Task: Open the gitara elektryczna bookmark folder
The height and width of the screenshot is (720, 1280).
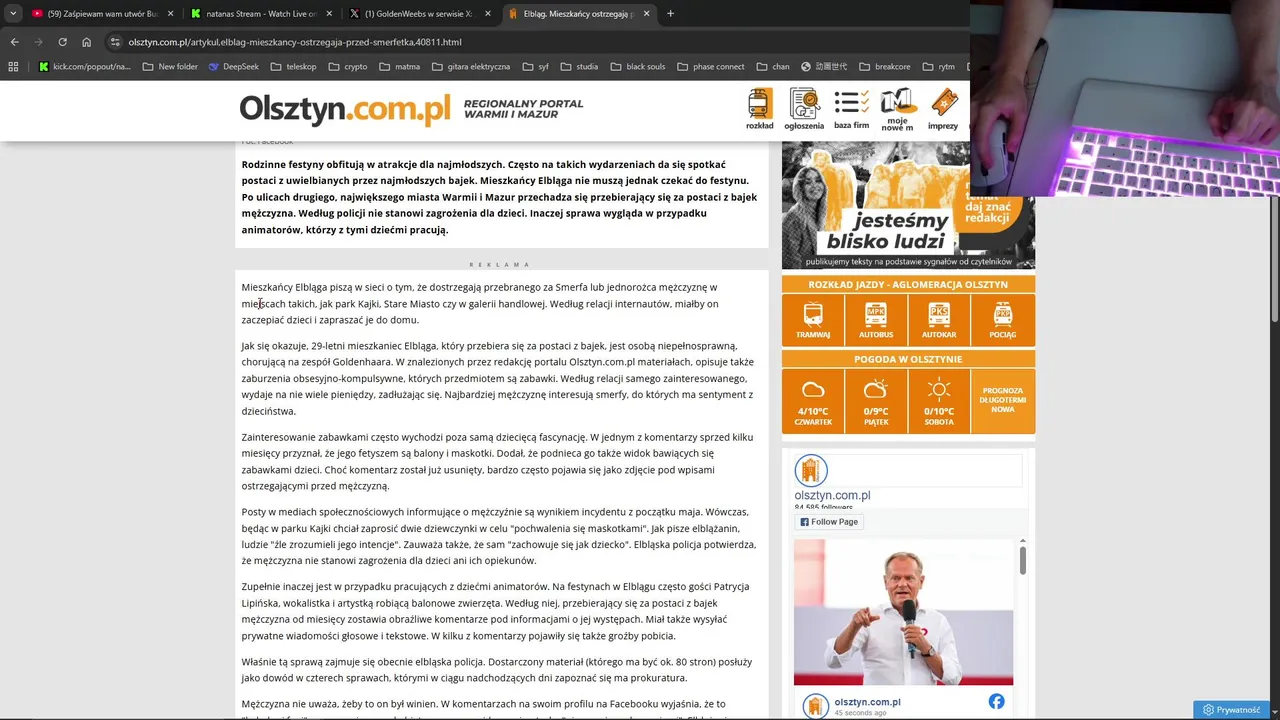Action: (x=471, y=67)
